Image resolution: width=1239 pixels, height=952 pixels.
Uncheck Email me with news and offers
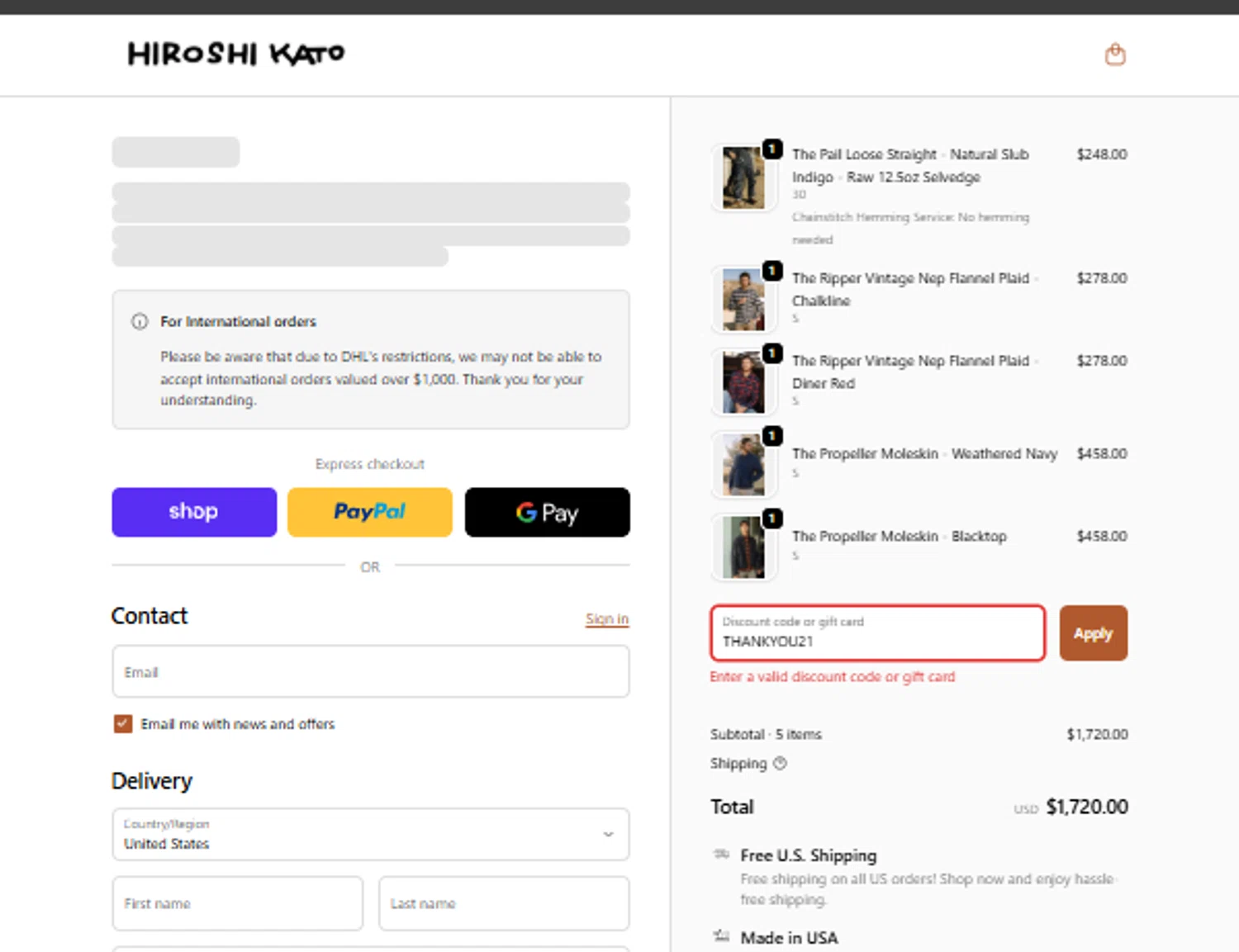tap(123, 724)
